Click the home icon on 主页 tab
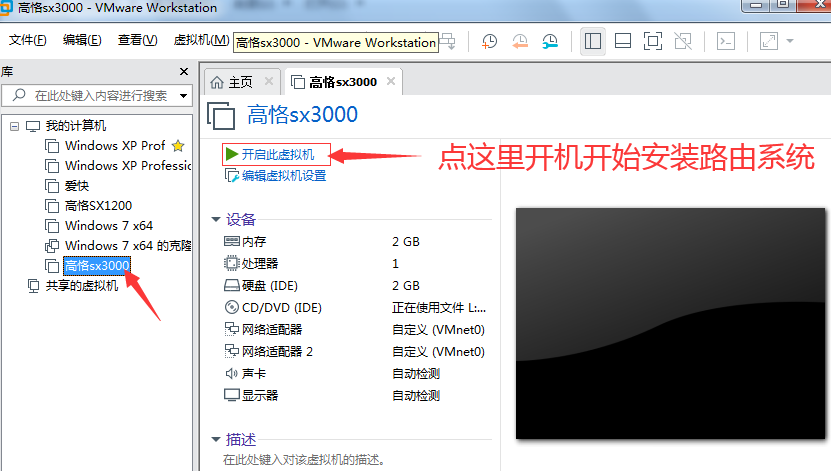The height and width of the screenshot is (471, 831). [x=217, y=82]
